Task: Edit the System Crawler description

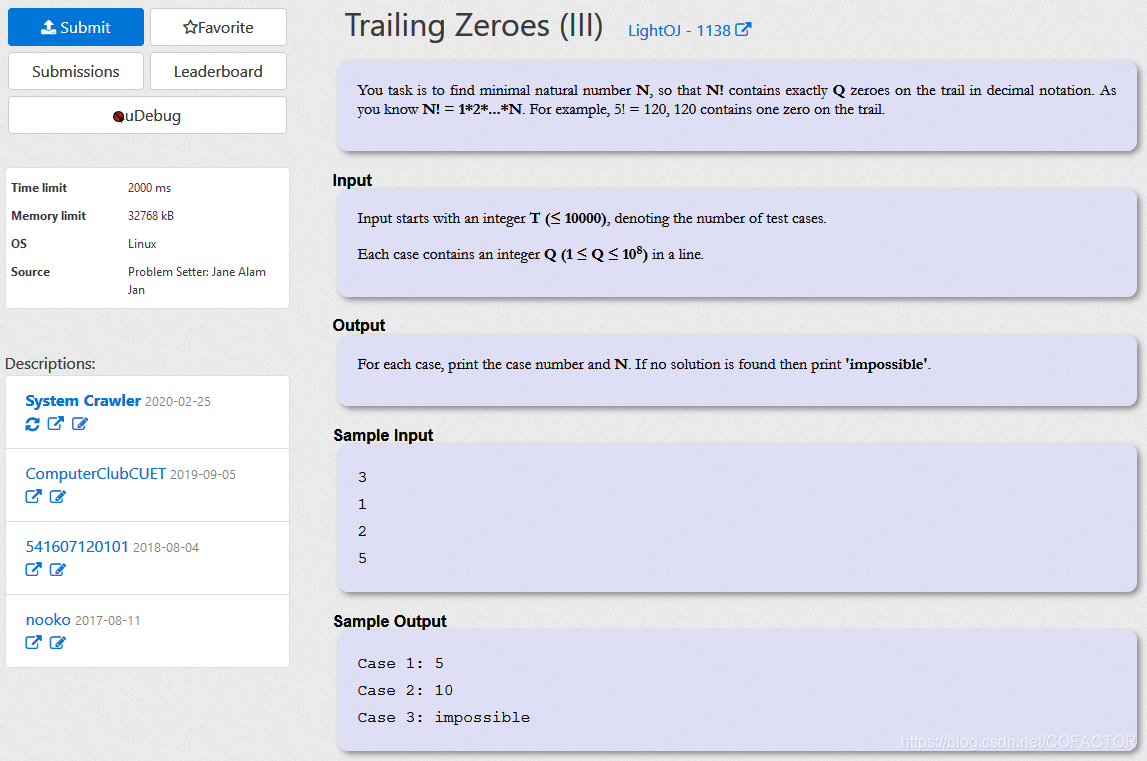Action: [x=80, y=424]
